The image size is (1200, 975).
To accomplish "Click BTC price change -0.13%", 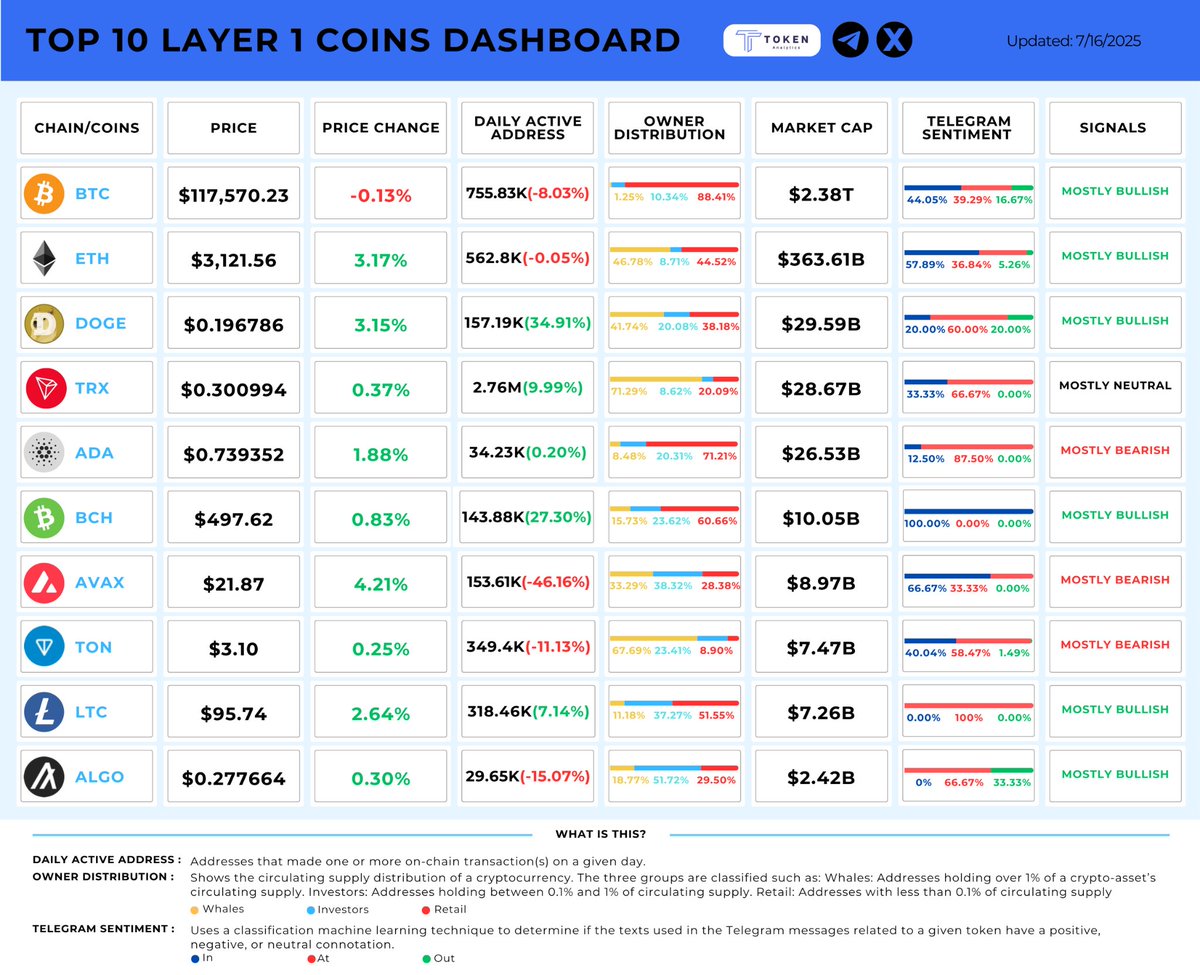I will point(380,196).
